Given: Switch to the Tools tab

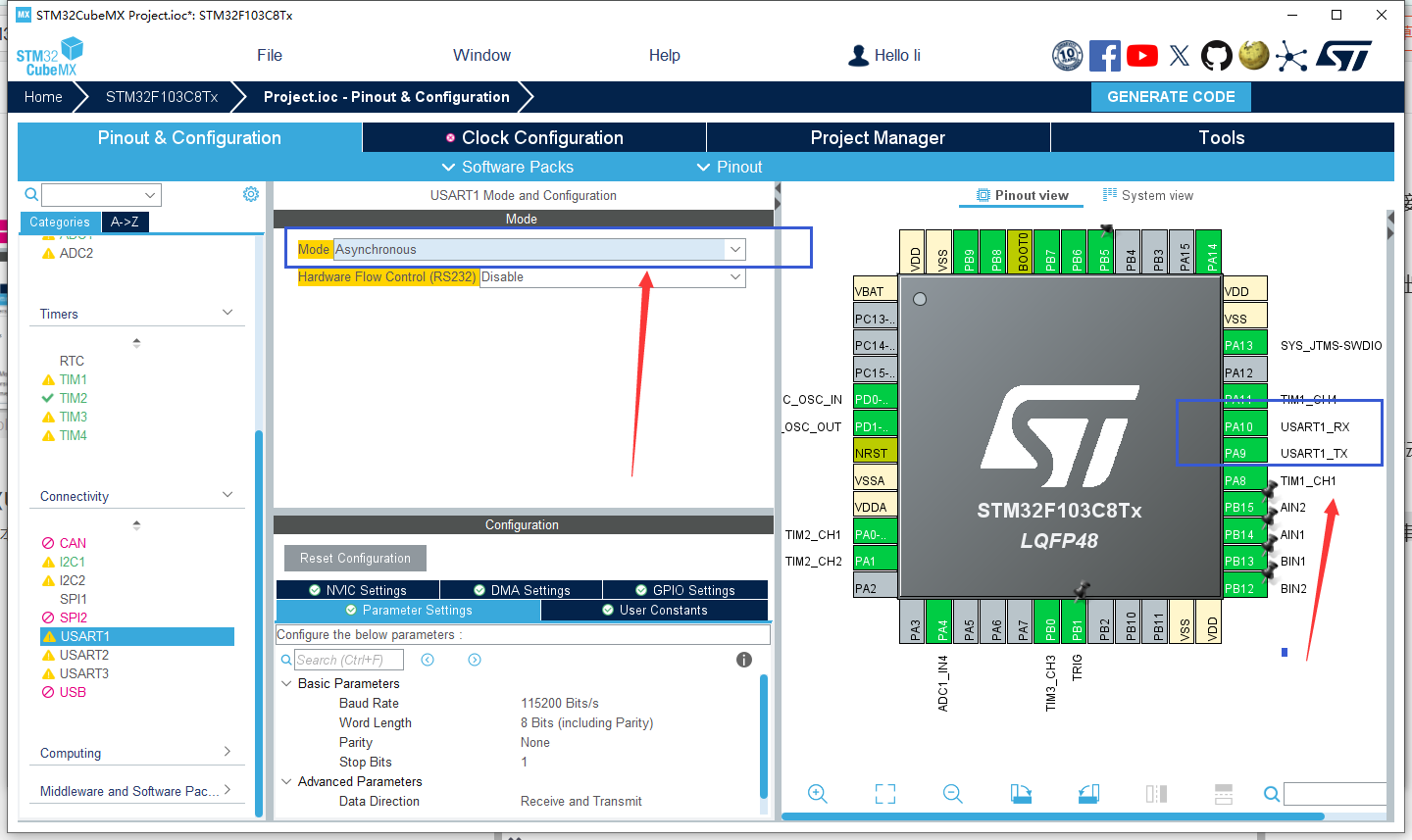Looking at the screenshot, I should (x=1222, y=137).
